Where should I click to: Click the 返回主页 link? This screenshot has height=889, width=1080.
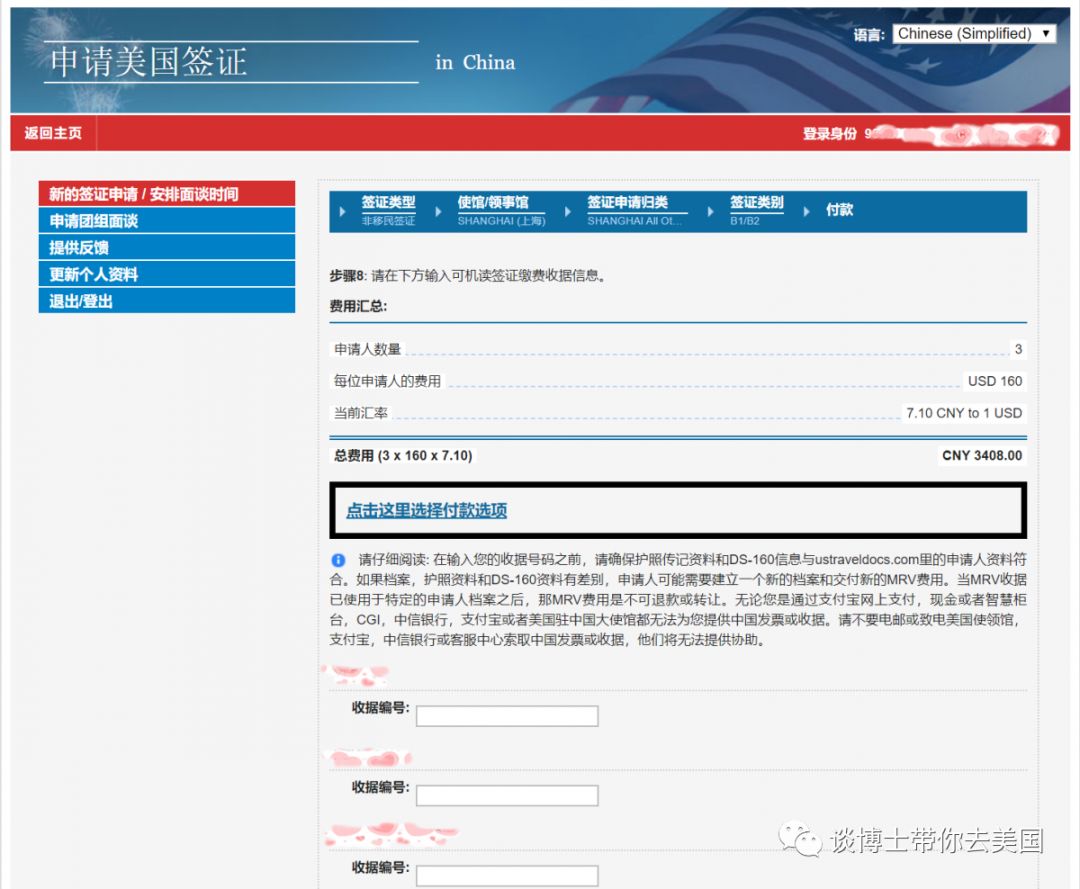point(52,132)
